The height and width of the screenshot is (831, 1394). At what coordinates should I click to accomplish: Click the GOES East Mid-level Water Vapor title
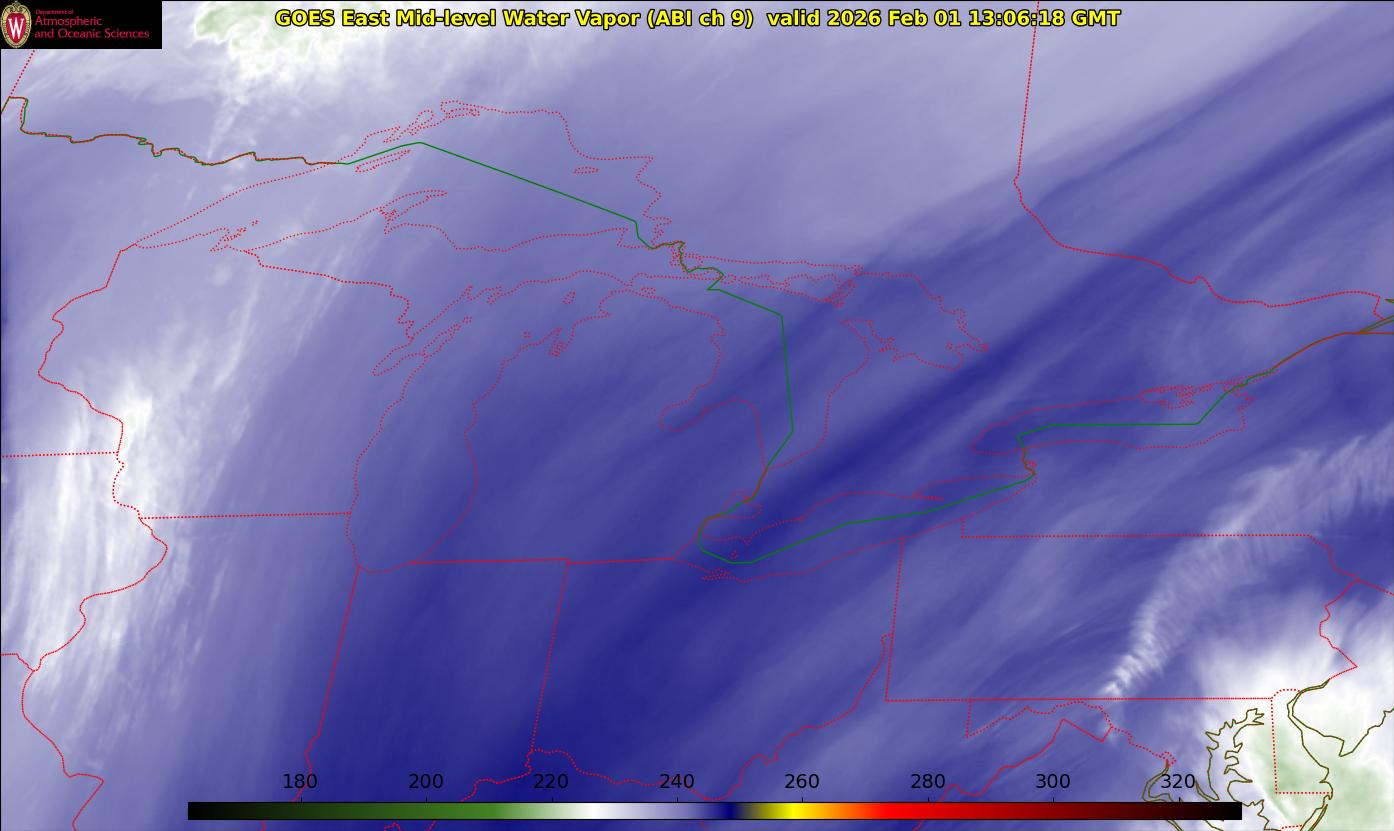coord(514,18)
